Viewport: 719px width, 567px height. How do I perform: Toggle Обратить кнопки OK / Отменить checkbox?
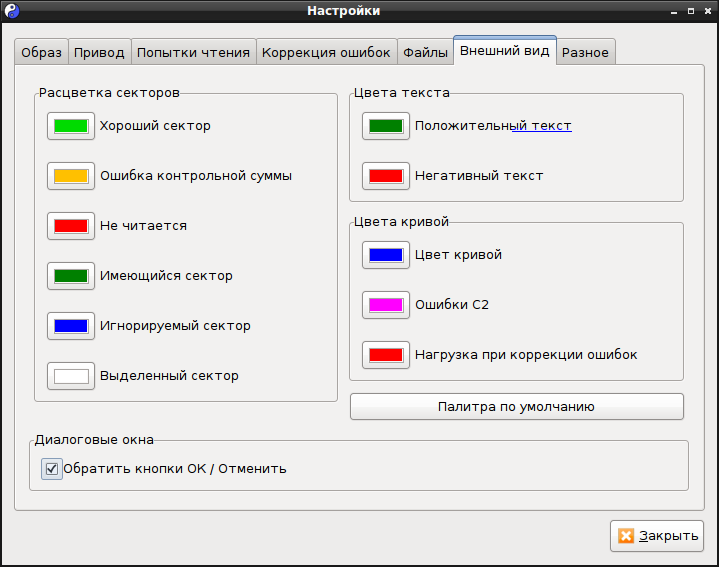(52, 469)
